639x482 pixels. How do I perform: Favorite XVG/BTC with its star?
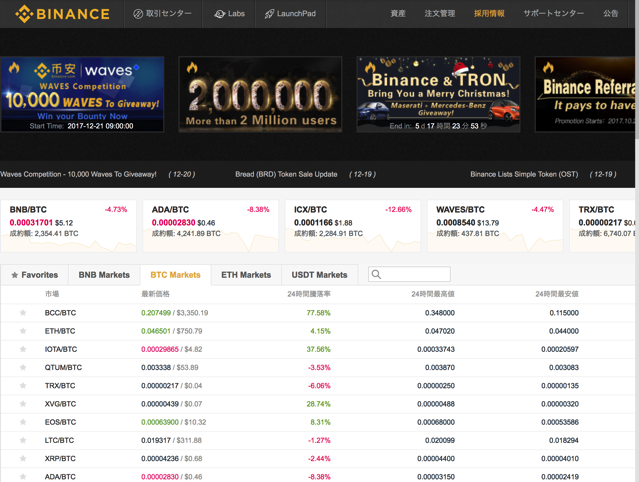click(x=23, y=404)
